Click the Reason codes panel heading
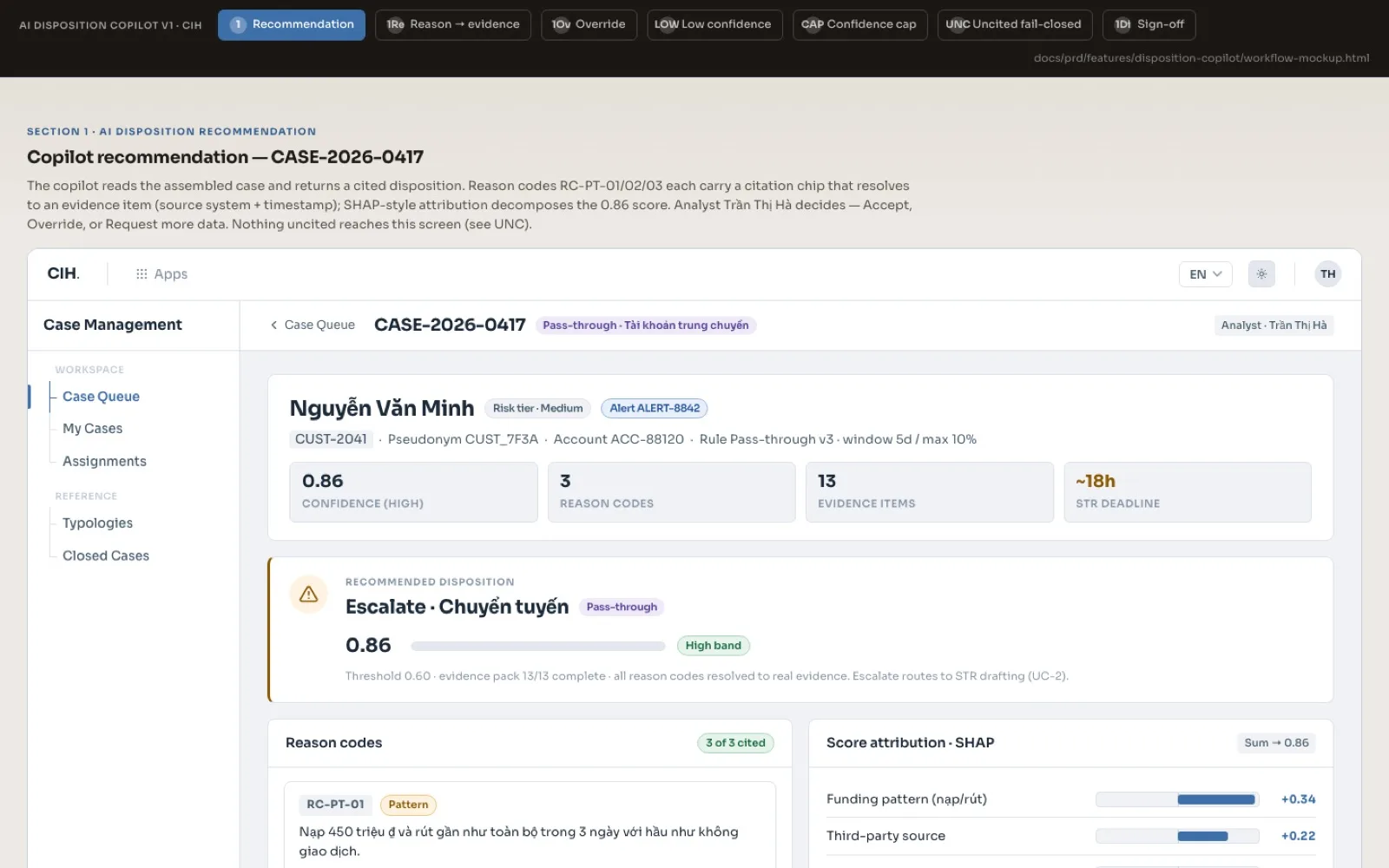This screenshot has width=1389, height=868. tap(333, 743)
